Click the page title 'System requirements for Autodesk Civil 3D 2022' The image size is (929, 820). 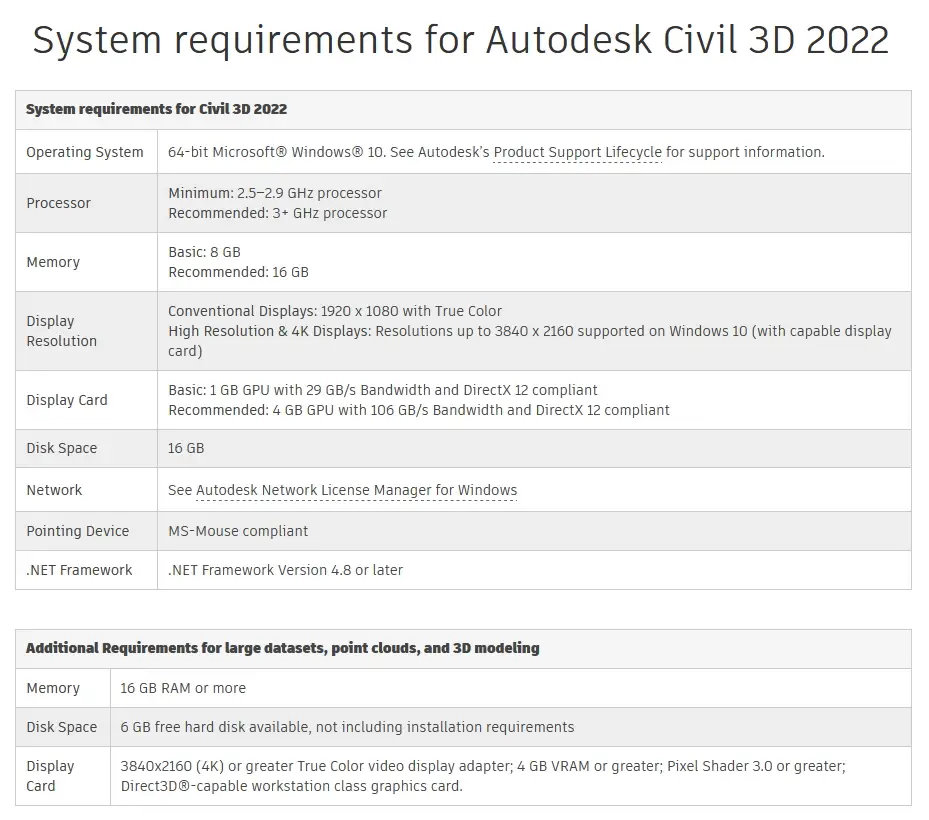click(x=461, y=40)
